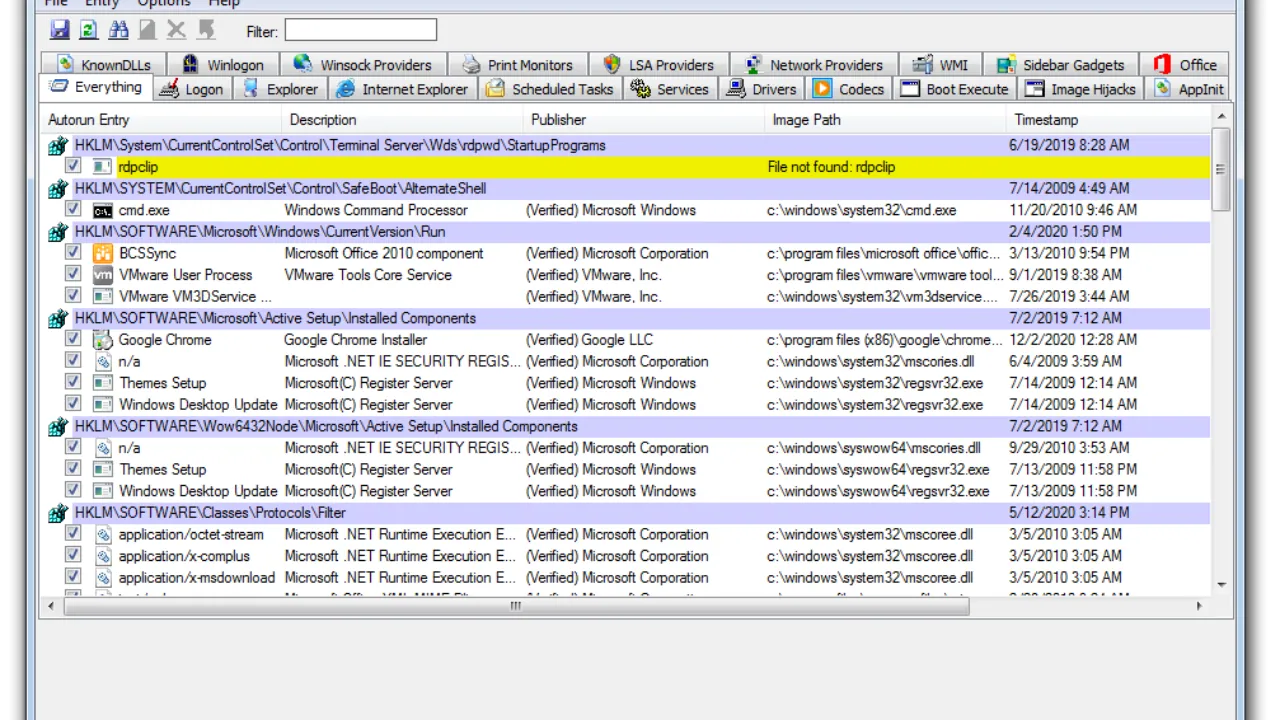Sort by the Timestamp column header
1280x720 pixels.
[x=1107, y=120]
